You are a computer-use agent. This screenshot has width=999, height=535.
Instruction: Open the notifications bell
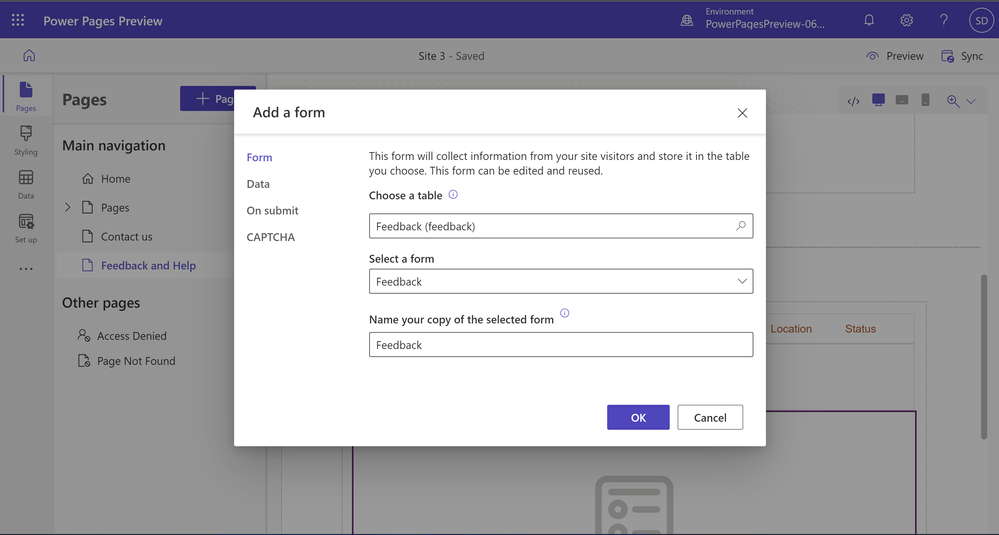pyautogui.click(x=869, y=20)
